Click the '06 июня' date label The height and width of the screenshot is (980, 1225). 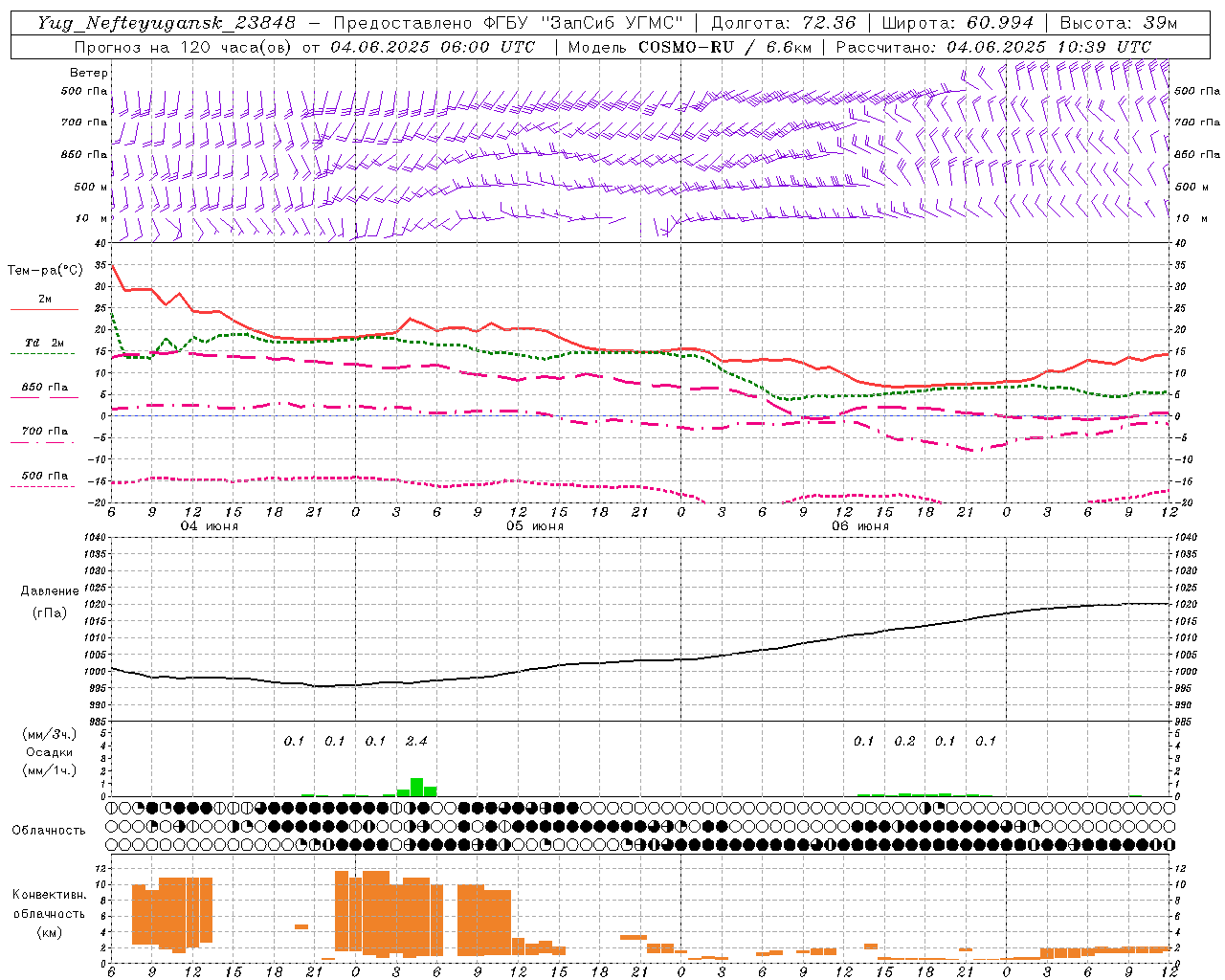[860, 526]
